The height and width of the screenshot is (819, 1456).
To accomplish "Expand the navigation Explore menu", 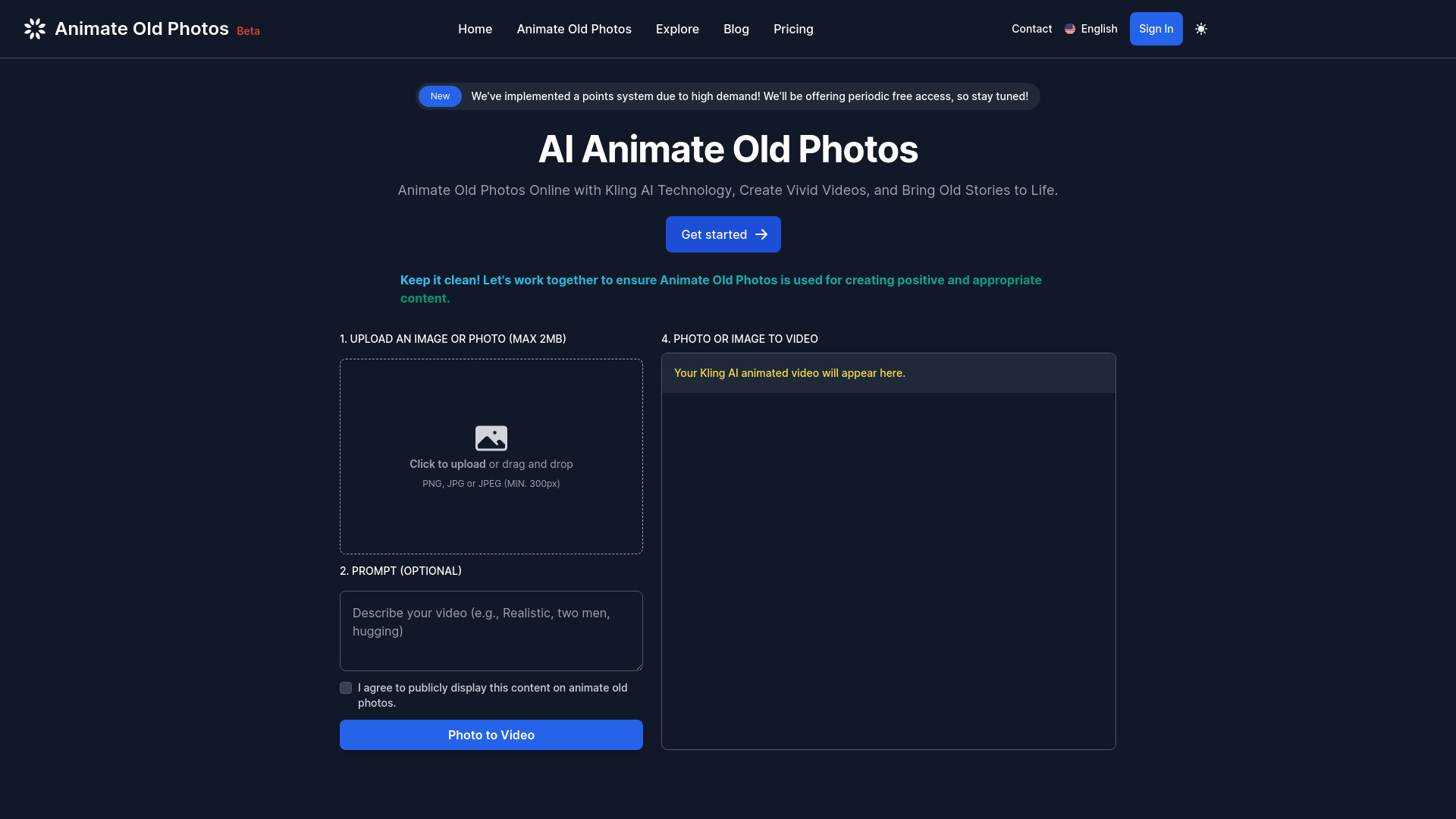I will tap(677, 28).
